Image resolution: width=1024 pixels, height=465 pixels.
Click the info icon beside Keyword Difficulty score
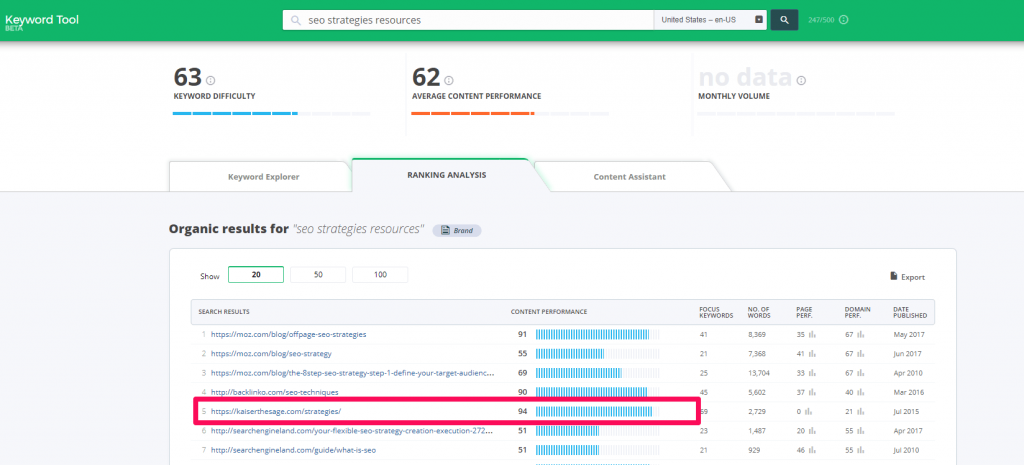point(210,80)
